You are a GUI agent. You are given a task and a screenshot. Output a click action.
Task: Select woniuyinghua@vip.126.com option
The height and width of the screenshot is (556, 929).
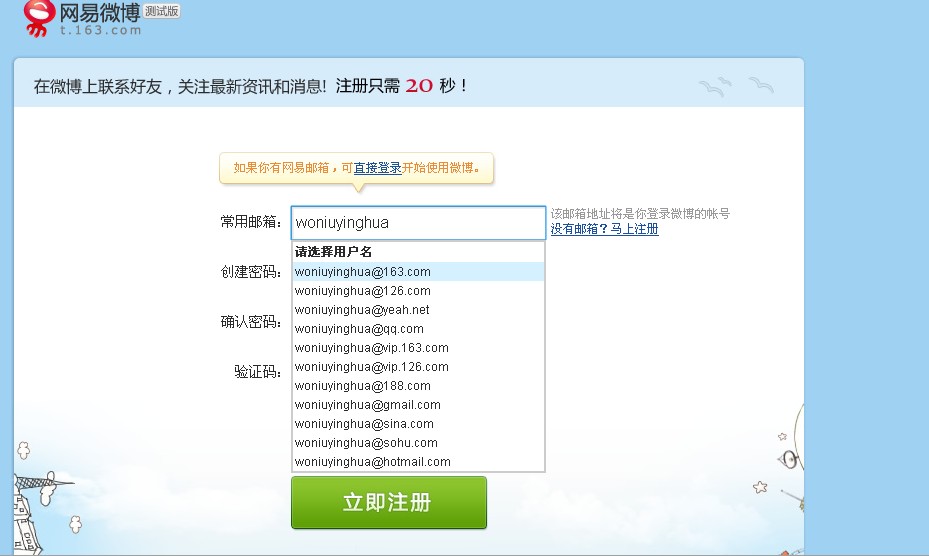coord(418,366)
